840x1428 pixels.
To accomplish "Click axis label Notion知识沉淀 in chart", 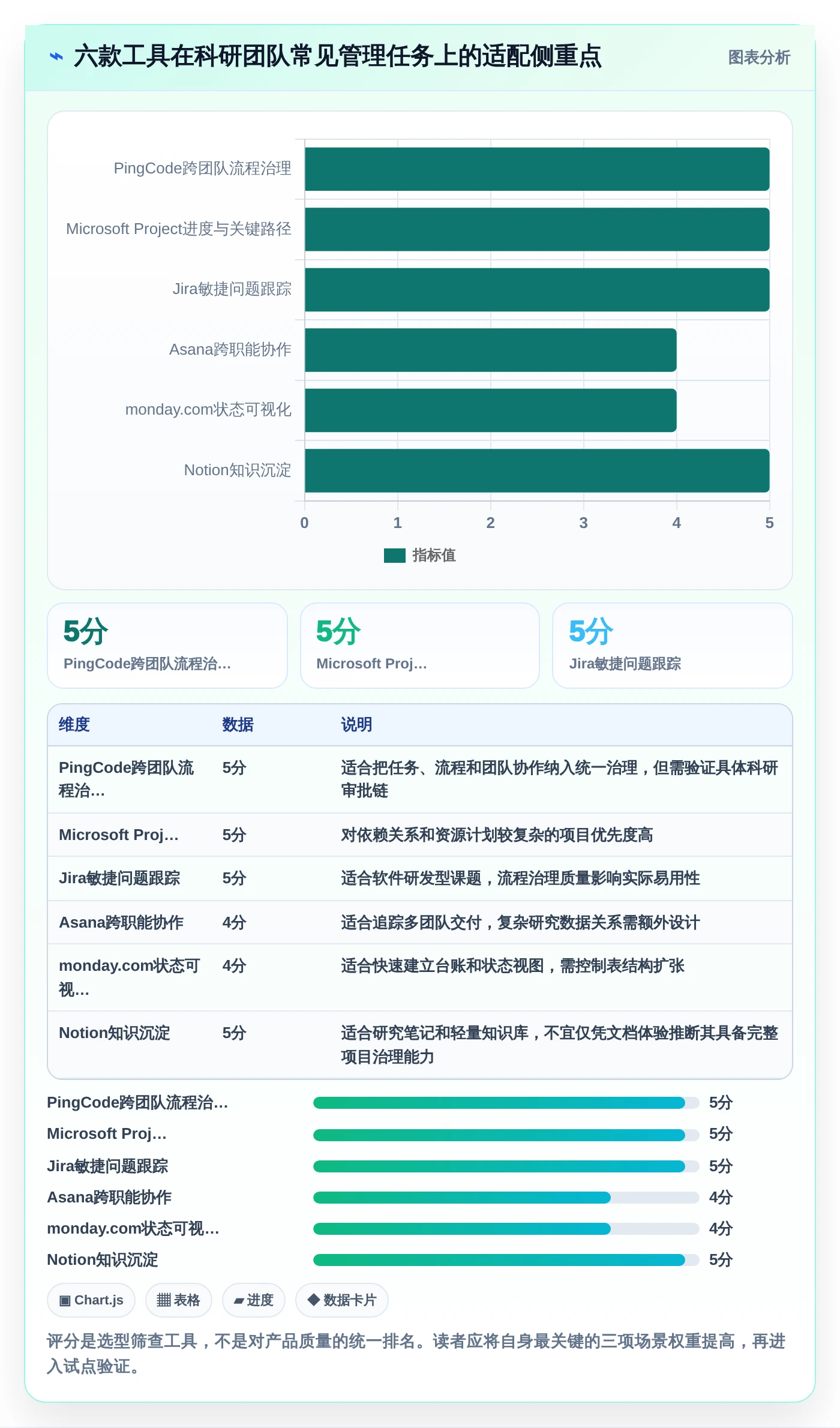I will (238, 470).
